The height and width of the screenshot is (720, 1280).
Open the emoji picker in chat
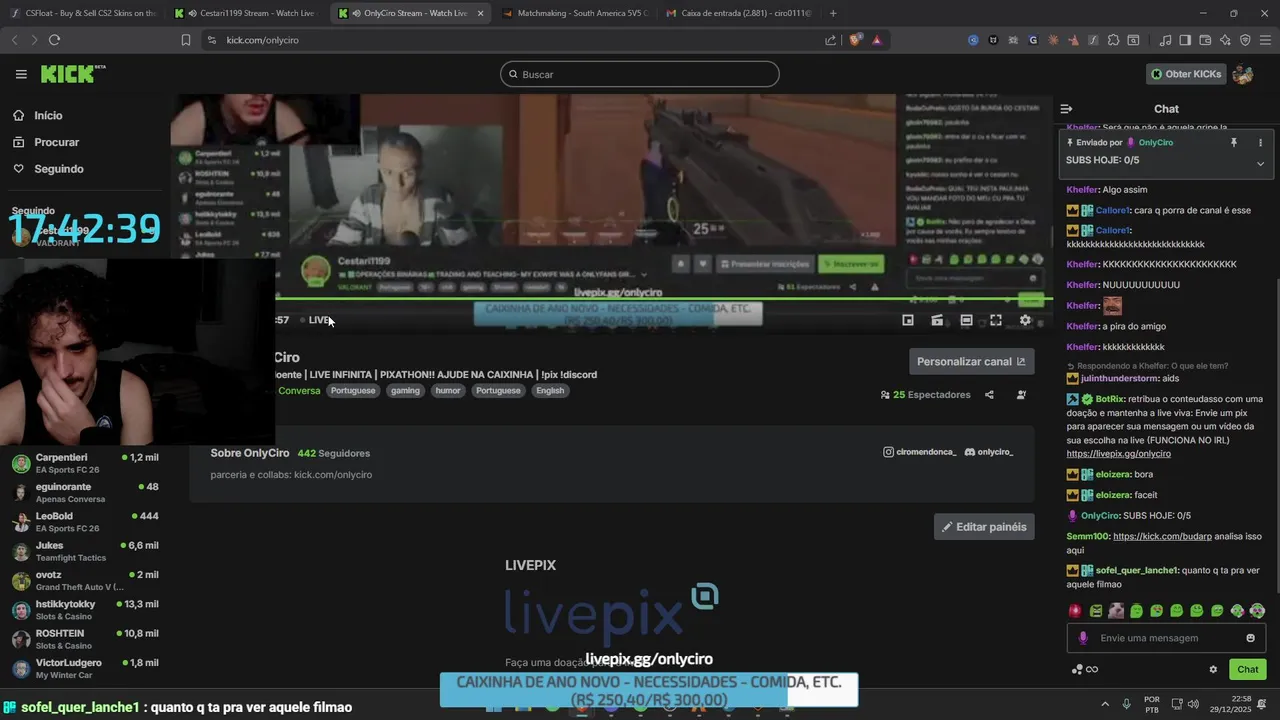click(x=1250, y=638)
